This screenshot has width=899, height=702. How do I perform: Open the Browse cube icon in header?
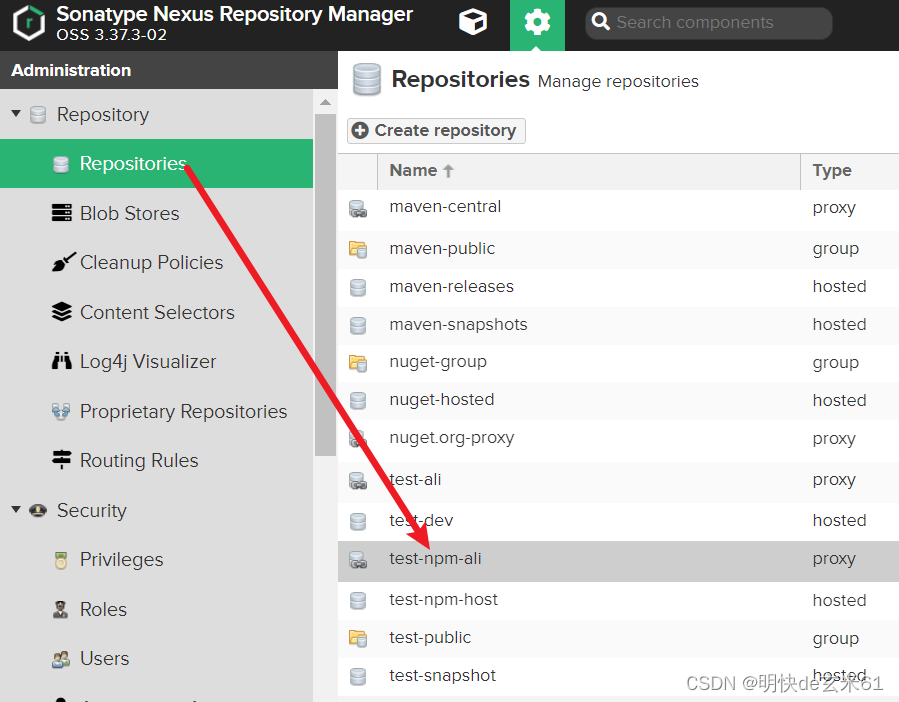(473, 22)
